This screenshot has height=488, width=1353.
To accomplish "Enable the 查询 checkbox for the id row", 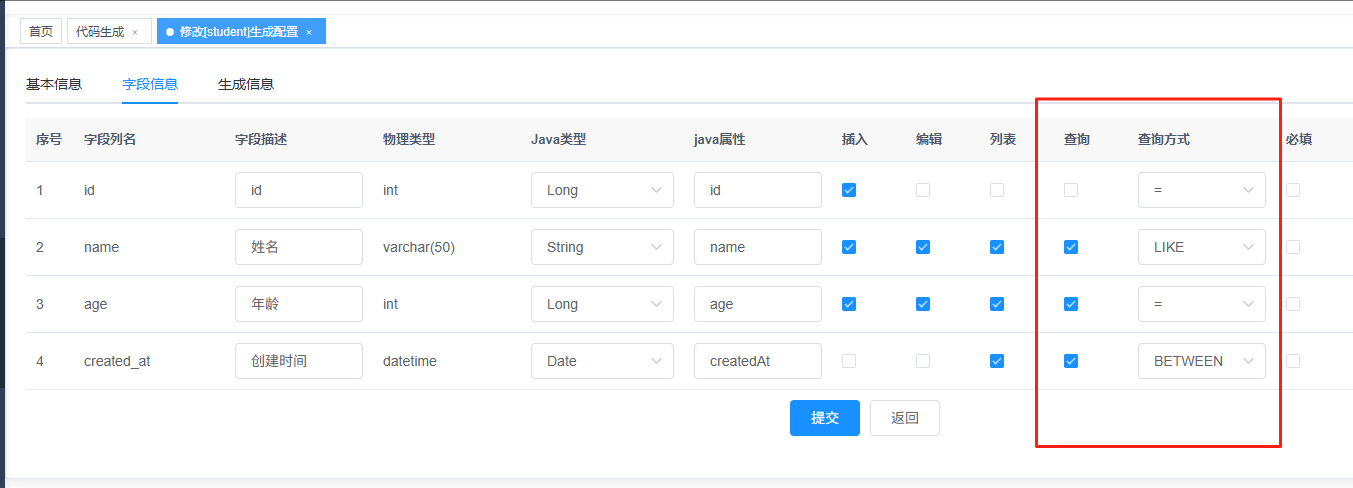I will pos(1071,190).
